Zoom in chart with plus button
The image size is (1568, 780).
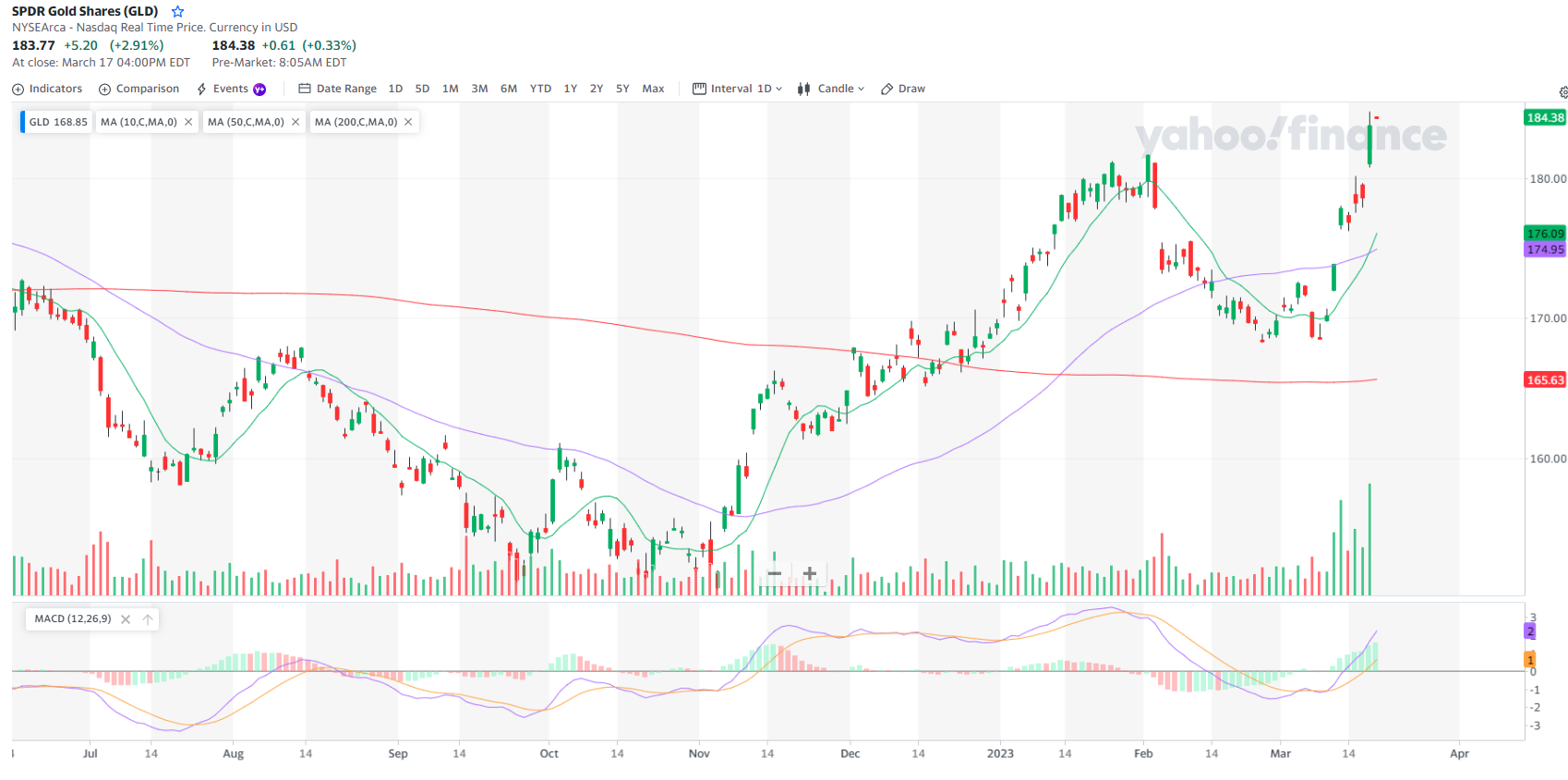(810, 573)
